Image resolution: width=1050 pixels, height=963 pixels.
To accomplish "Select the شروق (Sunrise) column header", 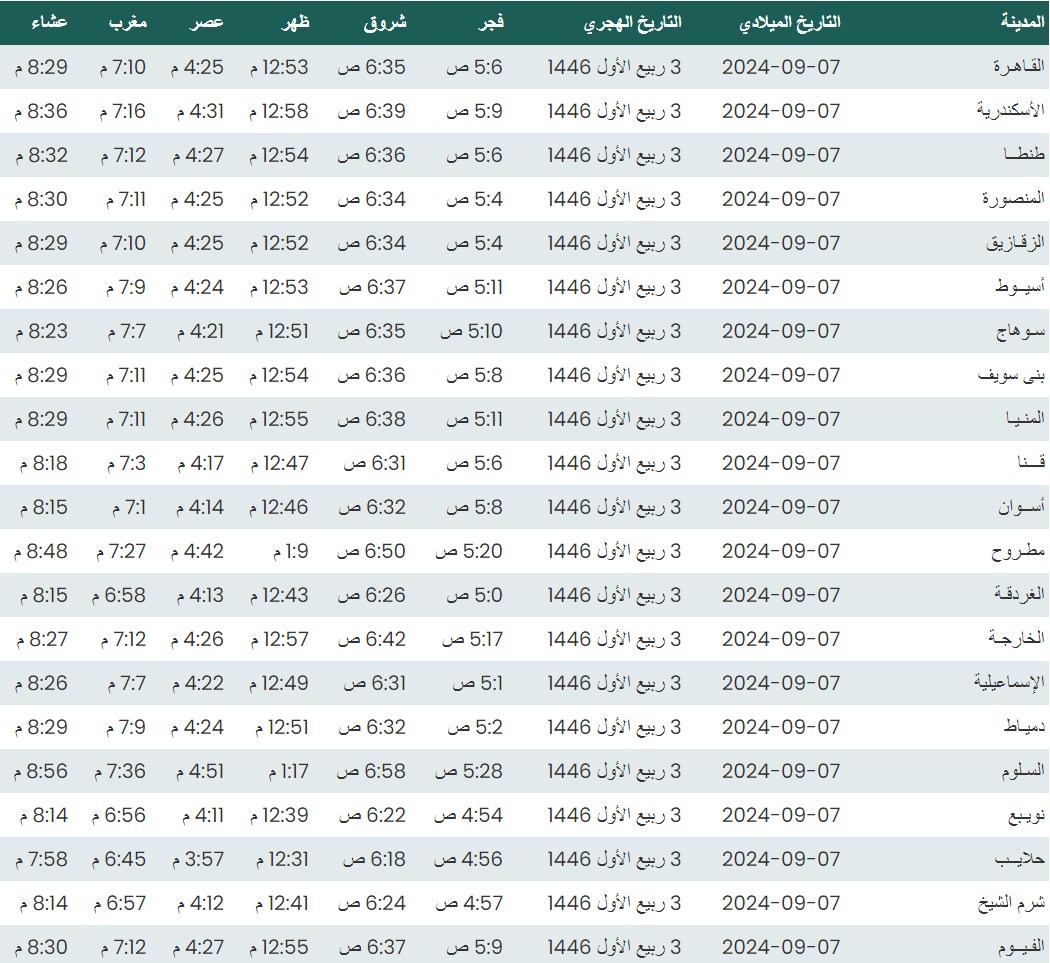I will [384, 22].
